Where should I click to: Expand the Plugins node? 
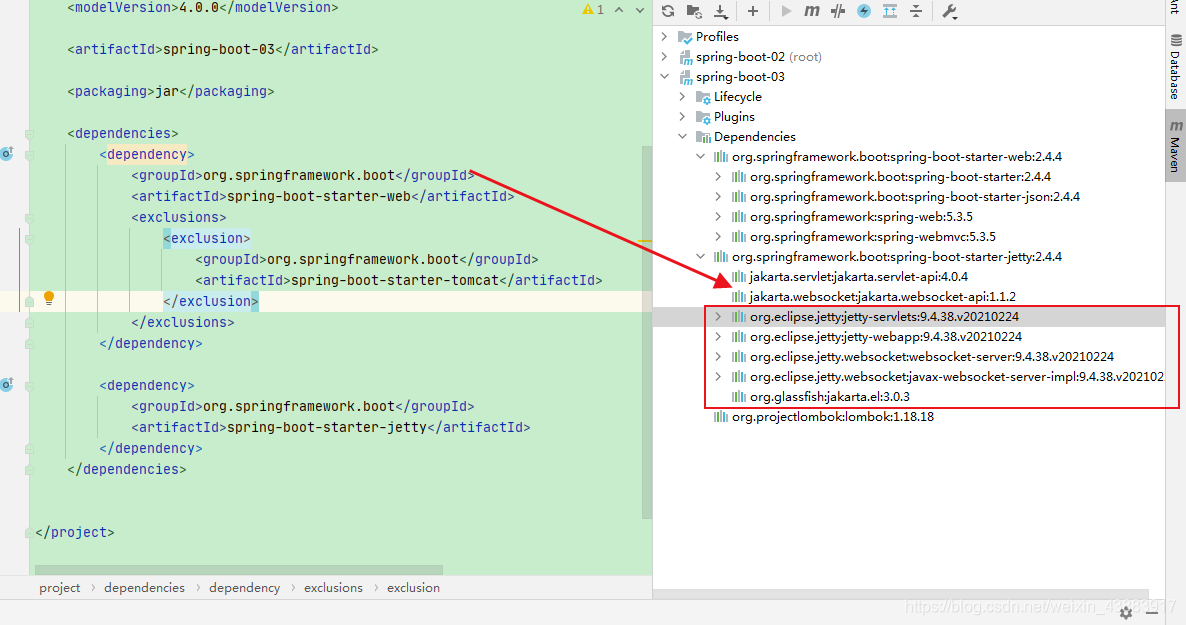point(682,117)
